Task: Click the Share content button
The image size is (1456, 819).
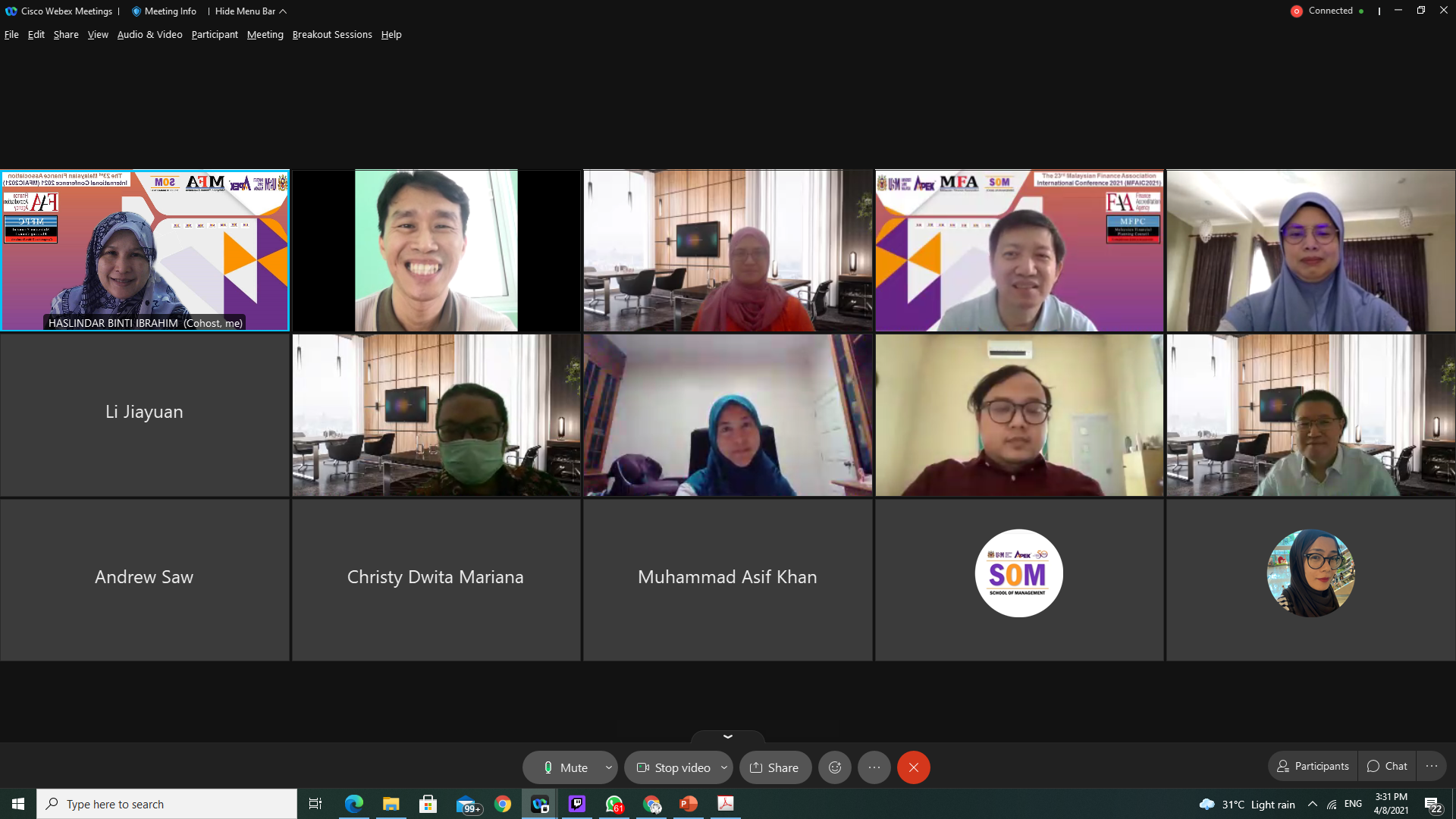Action: 774,767
